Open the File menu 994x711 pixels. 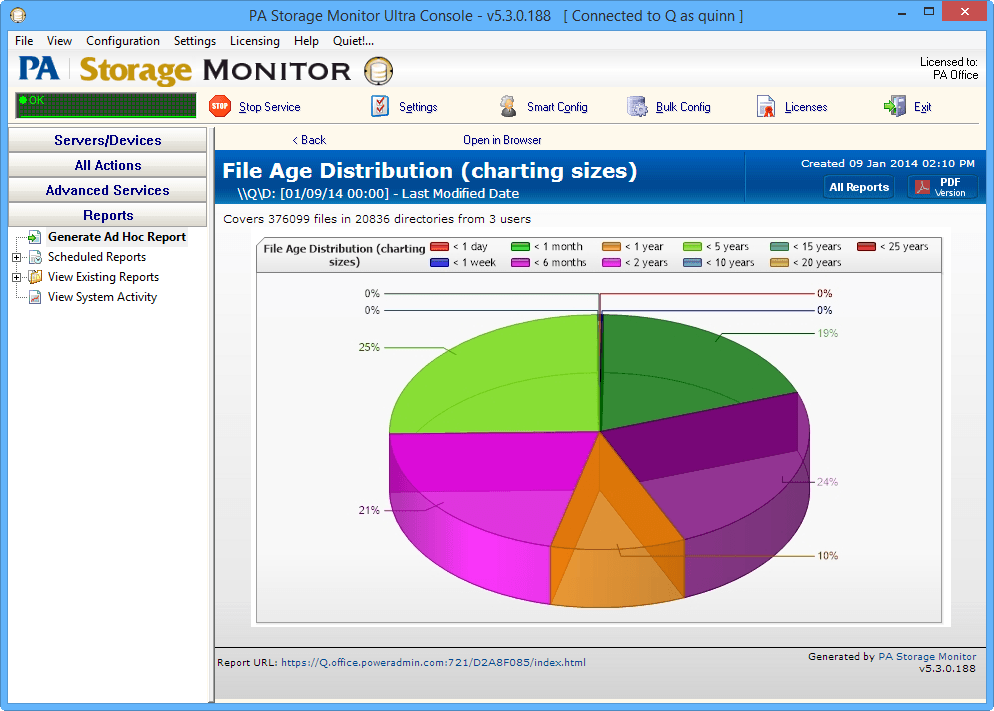coord(24,41)
